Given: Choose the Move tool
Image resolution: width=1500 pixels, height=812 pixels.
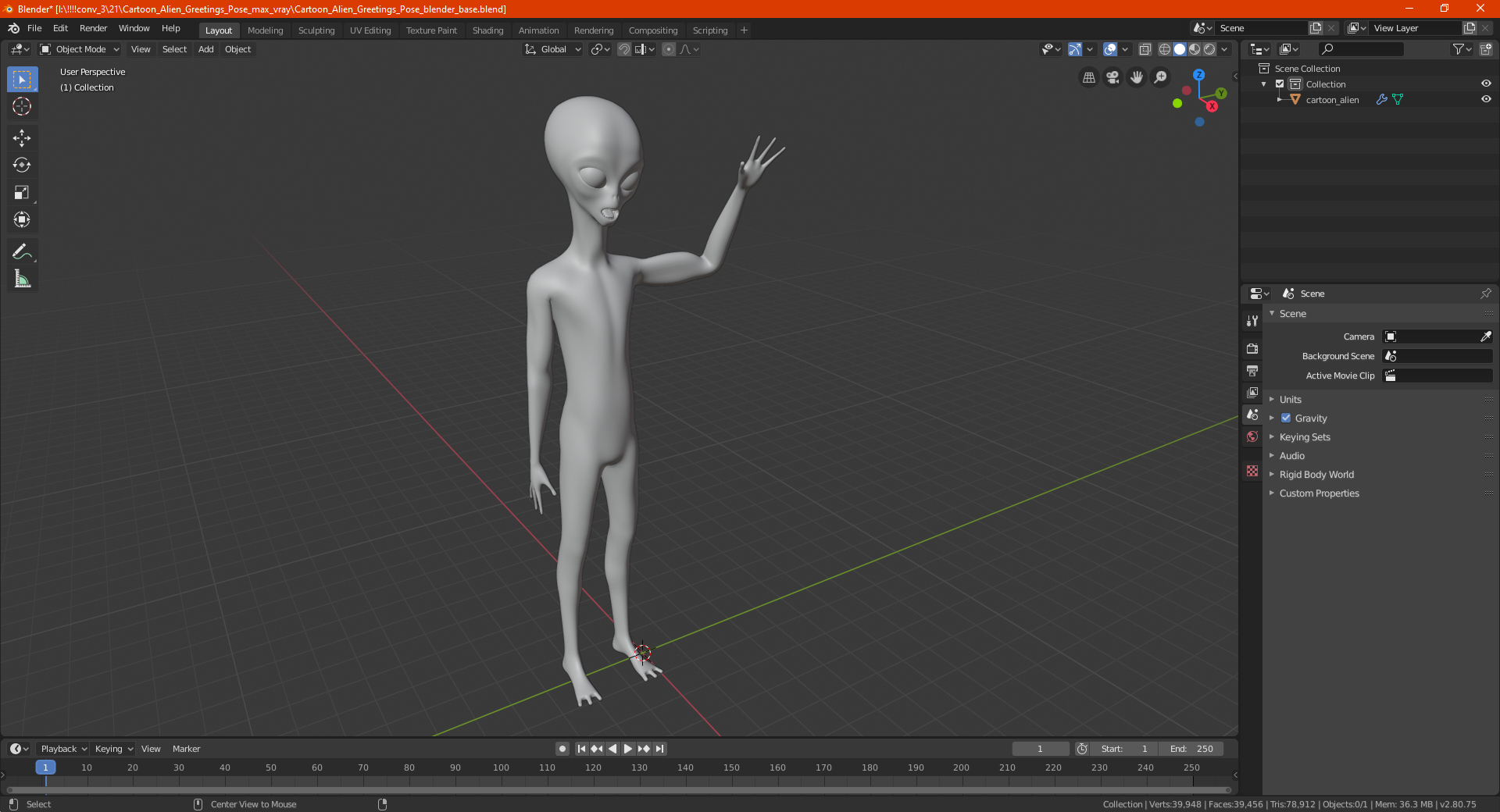Looking at the screenshot, I should click(x=22, y=138).
